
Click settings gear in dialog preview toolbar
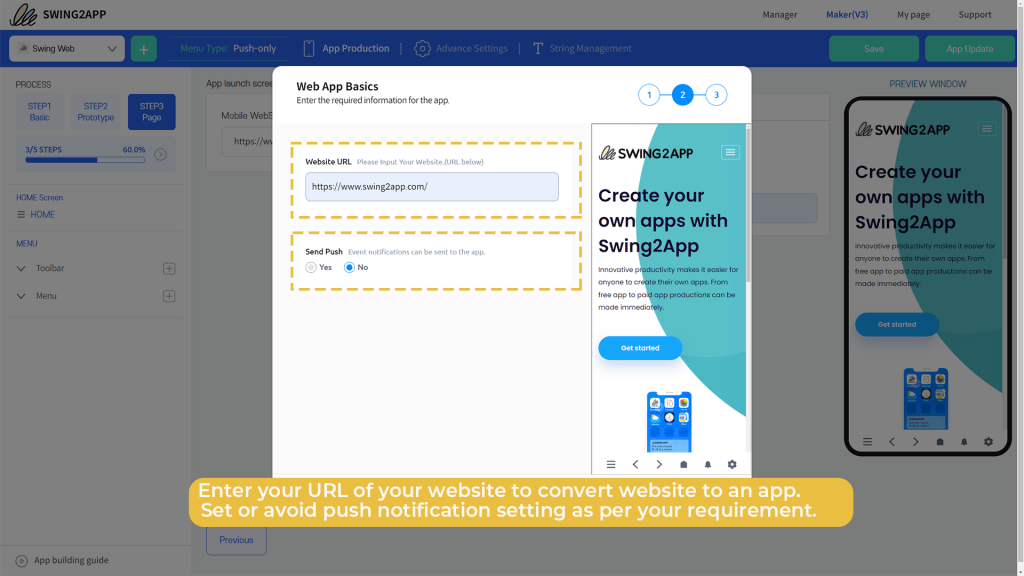tap(732, 464)
